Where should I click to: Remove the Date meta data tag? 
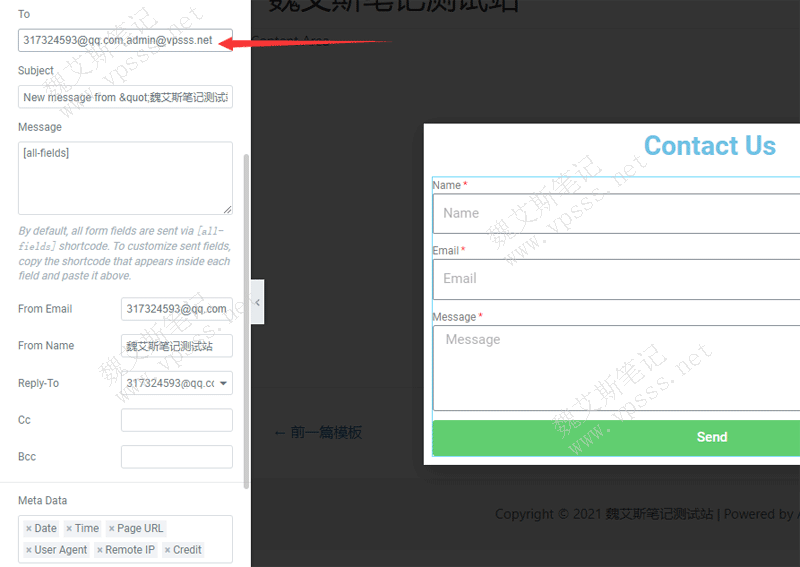tap(29, 529)
